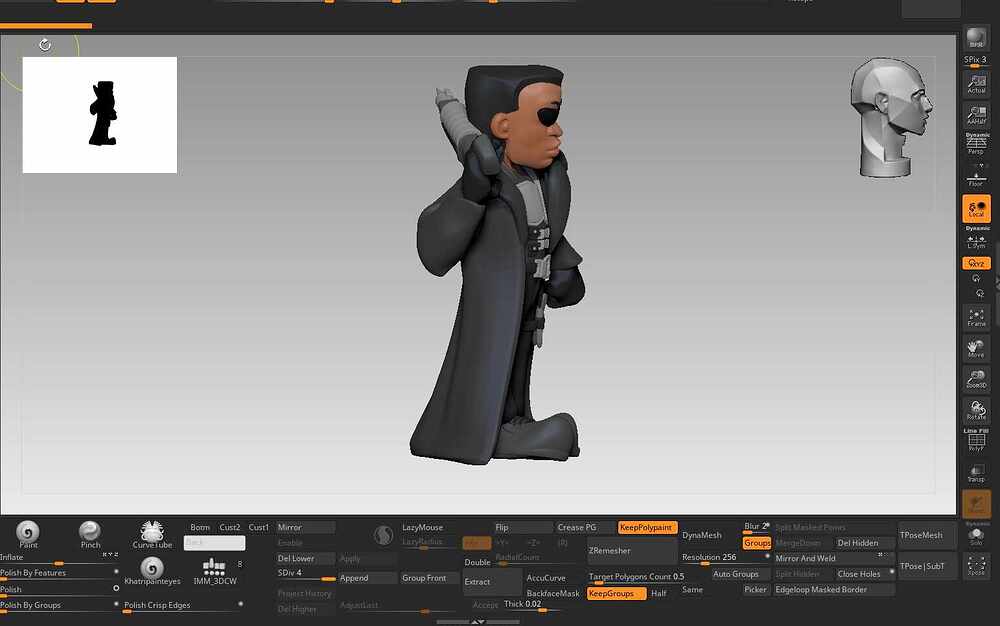Select the IMM_3DCW brush icon

[214, 571]
